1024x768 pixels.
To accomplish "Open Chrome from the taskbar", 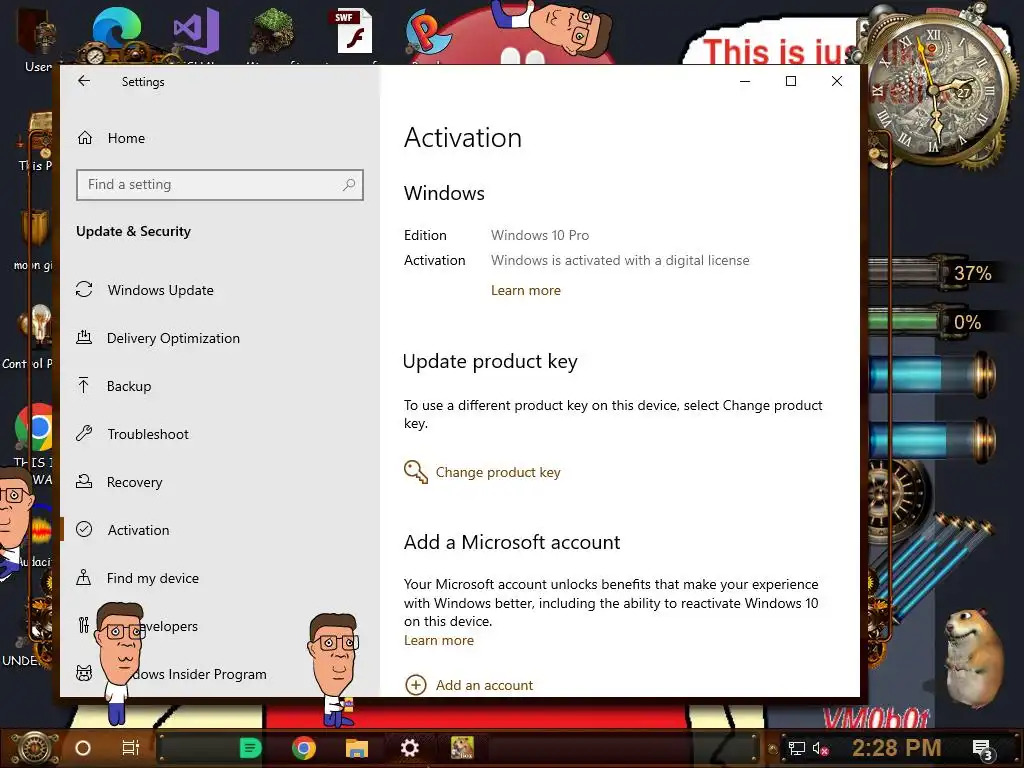I will [x=304, y=748].
